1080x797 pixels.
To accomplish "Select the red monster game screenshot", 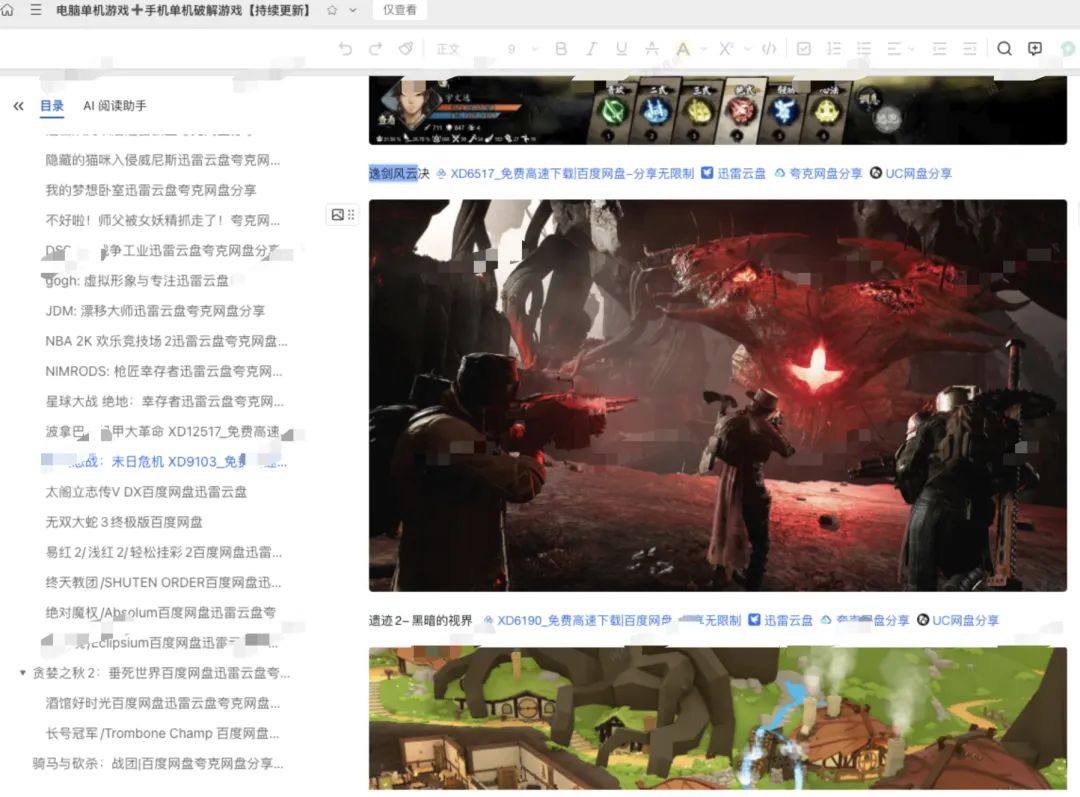I will (718, 395).
